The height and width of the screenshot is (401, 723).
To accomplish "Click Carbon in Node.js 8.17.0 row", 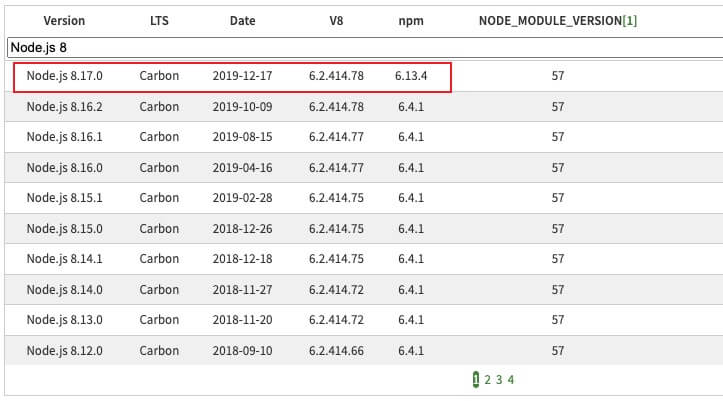I will (159, 76).
